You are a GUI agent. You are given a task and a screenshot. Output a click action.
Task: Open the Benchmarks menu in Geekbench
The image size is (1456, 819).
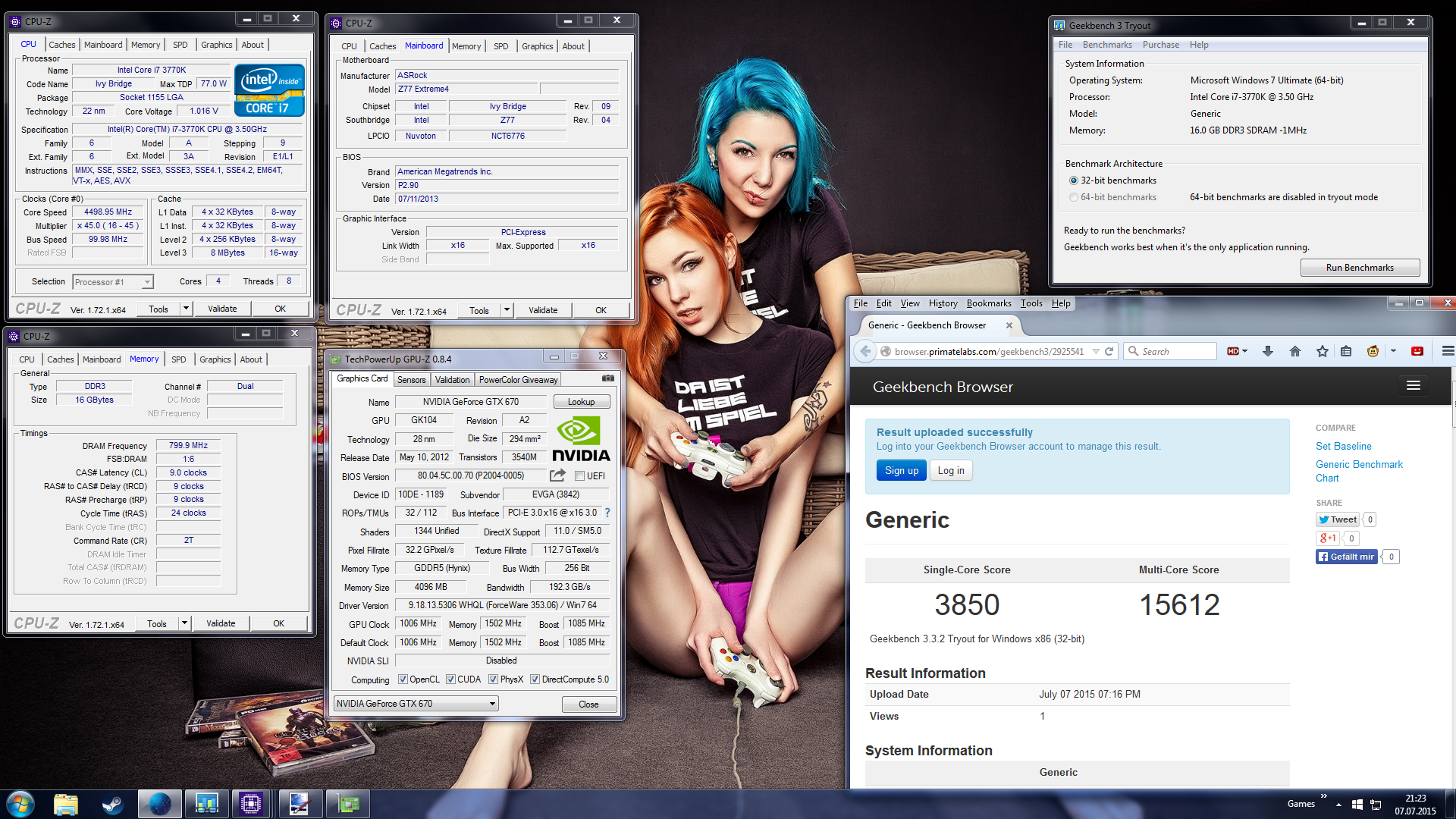[1107, 45]
